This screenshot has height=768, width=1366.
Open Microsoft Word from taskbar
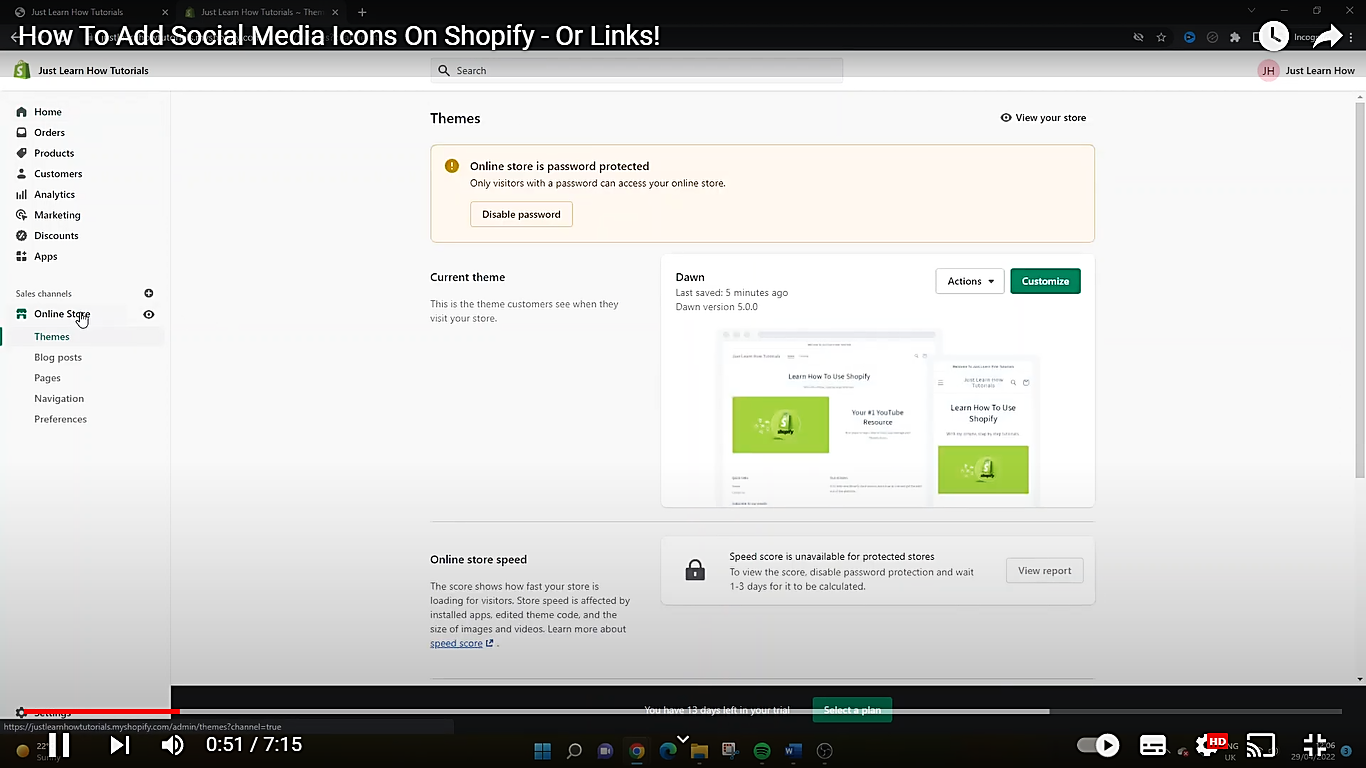(793, 751)
